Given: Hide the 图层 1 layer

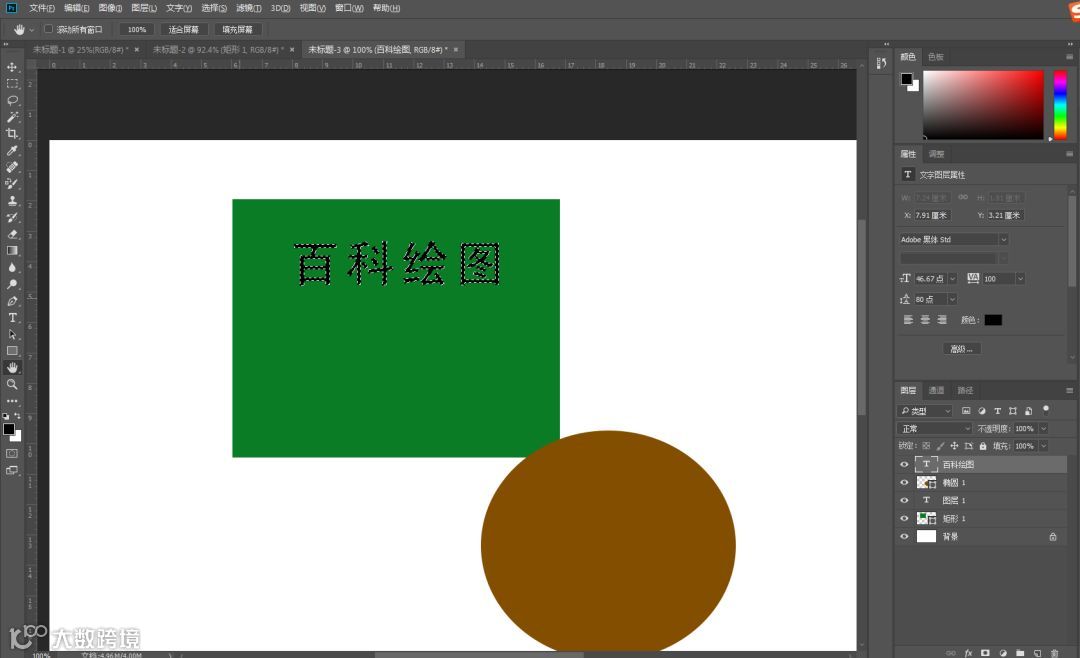Looking at the screenshot, I should pos(904,500).
